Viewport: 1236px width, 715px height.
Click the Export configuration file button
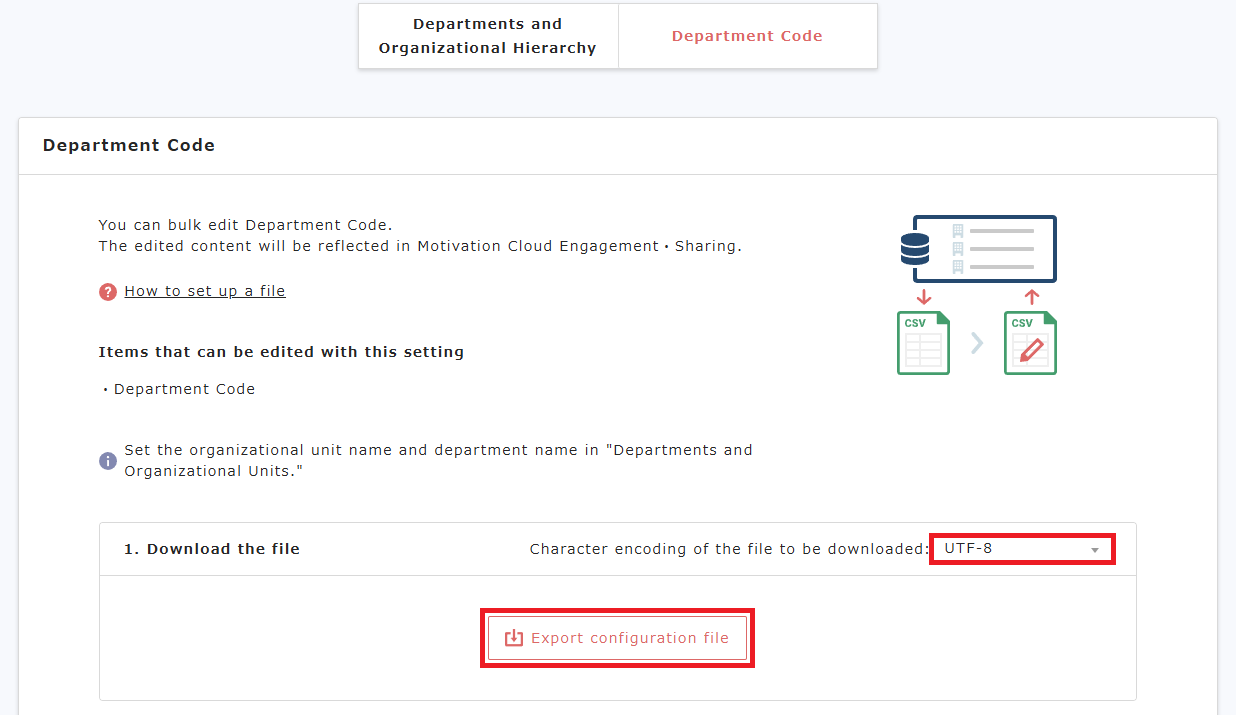(617, 637)
